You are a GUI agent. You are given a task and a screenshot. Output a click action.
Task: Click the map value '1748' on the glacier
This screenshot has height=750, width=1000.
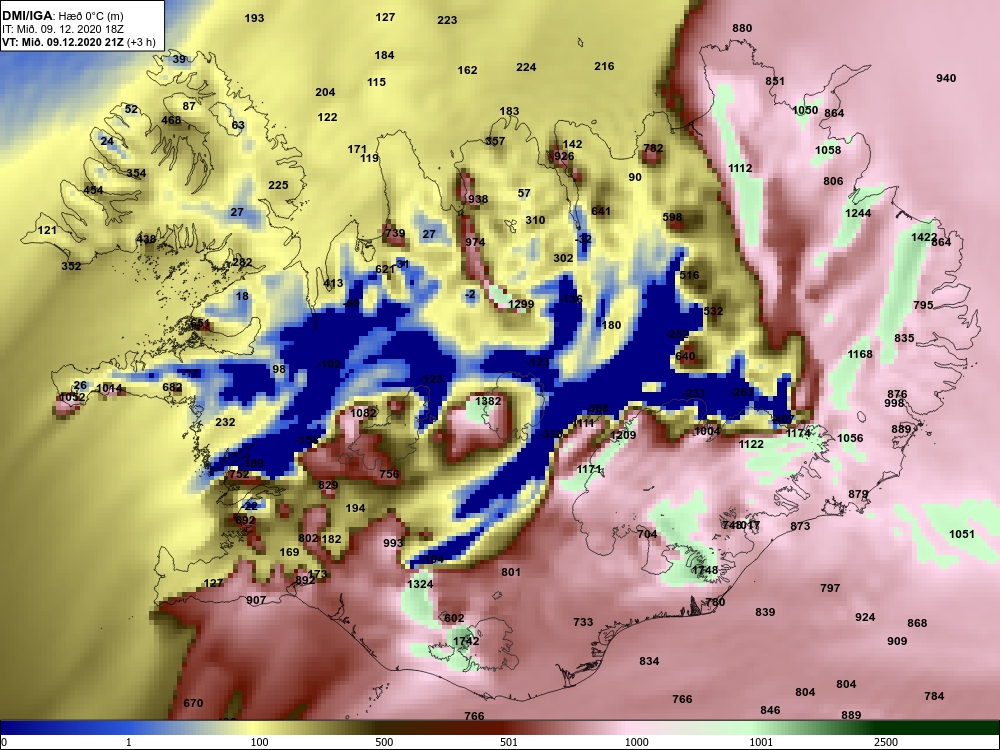(x=705, y=570)
